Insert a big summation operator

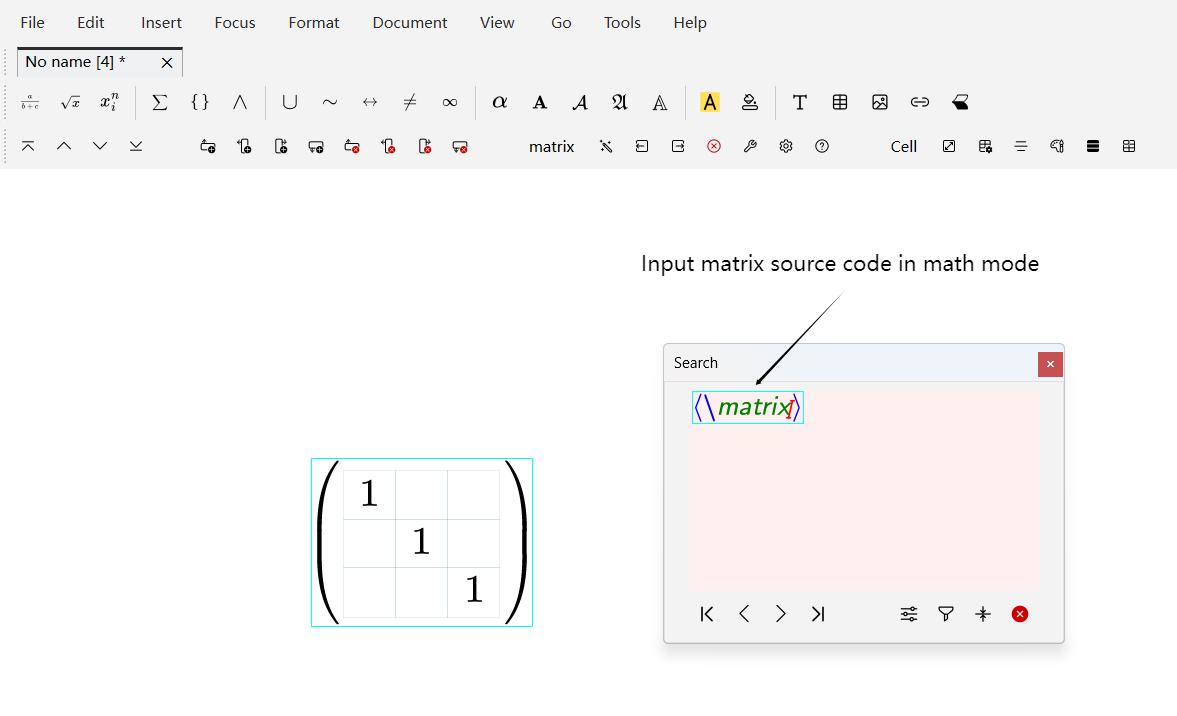click(159, 102)
